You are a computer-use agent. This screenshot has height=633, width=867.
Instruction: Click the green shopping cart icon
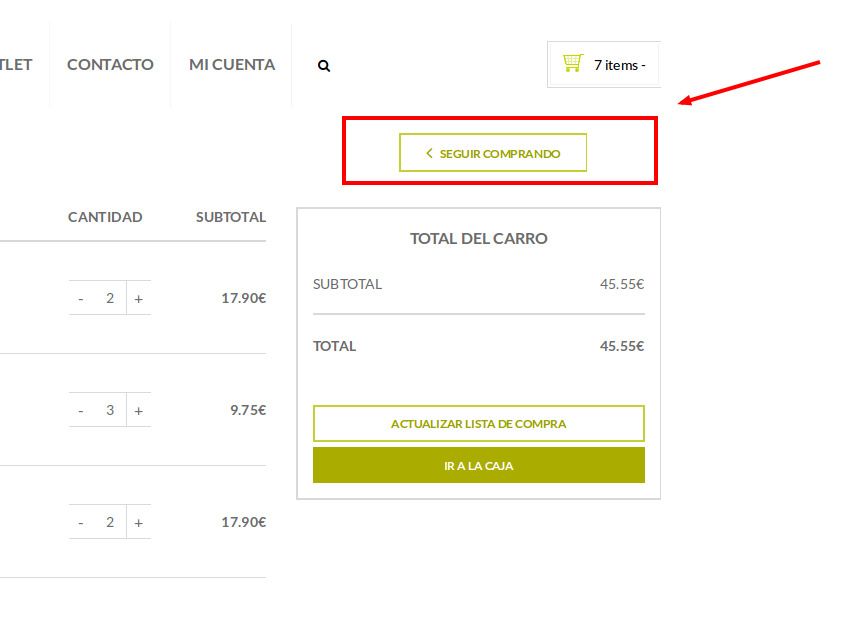[572, 63]
